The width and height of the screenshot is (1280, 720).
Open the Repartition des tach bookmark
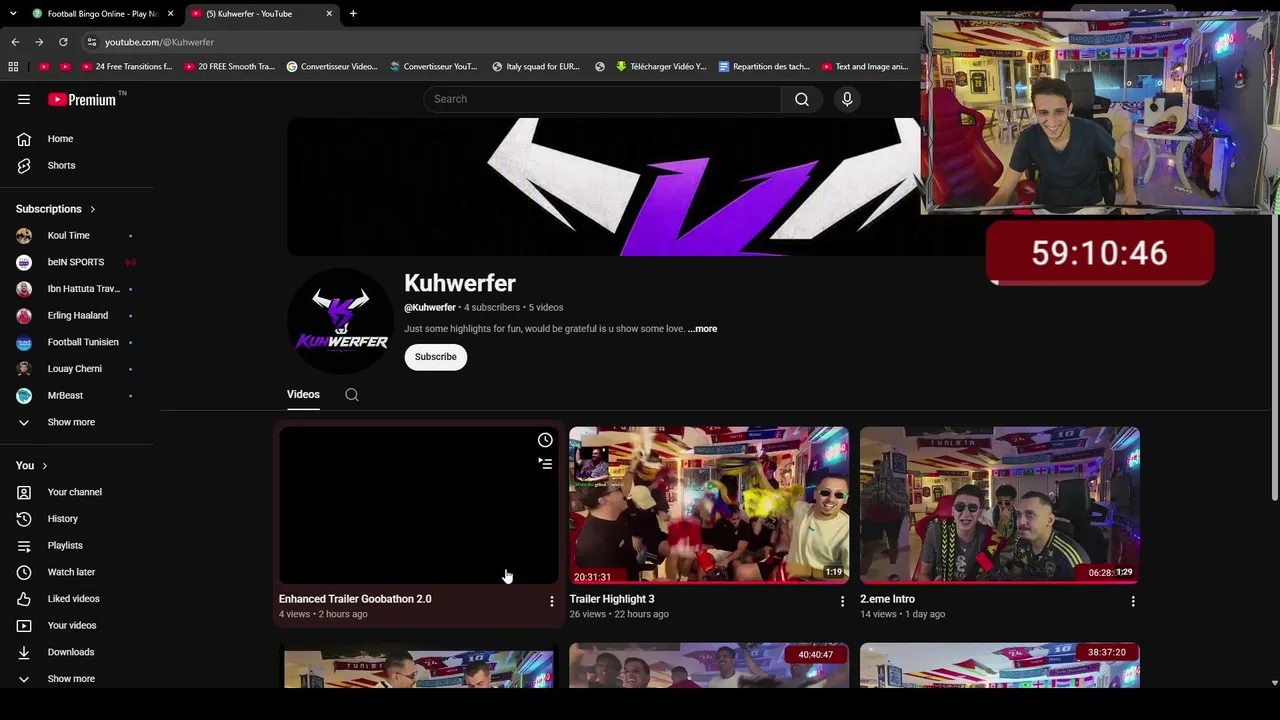[x=764, y=67]
